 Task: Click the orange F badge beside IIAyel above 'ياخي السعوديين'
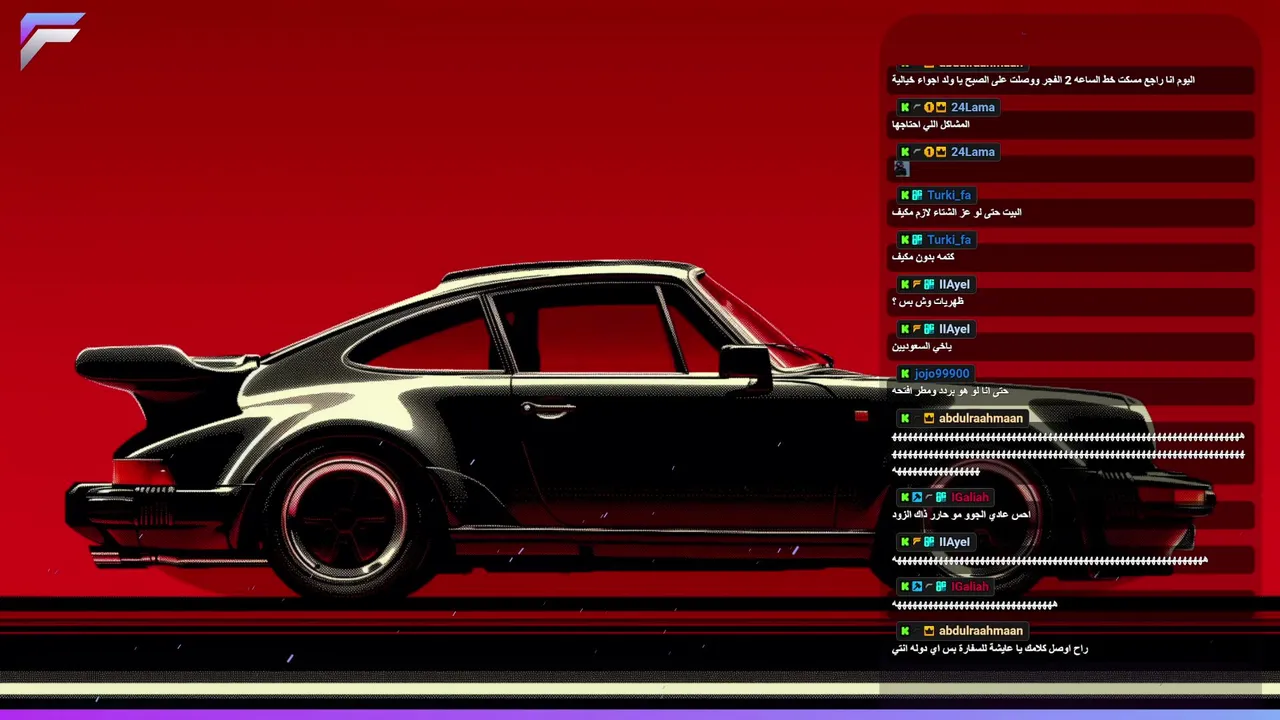click(917, 329)
